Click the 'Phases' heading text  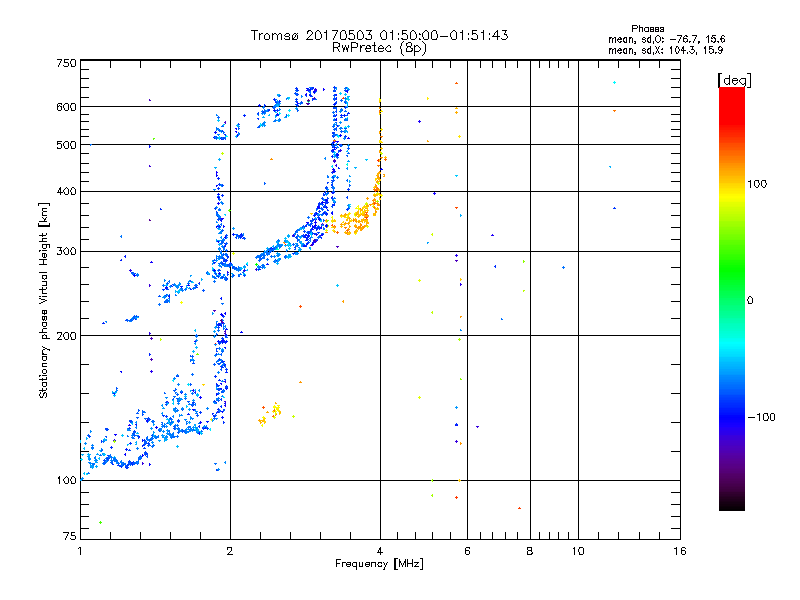click(647, 29)
